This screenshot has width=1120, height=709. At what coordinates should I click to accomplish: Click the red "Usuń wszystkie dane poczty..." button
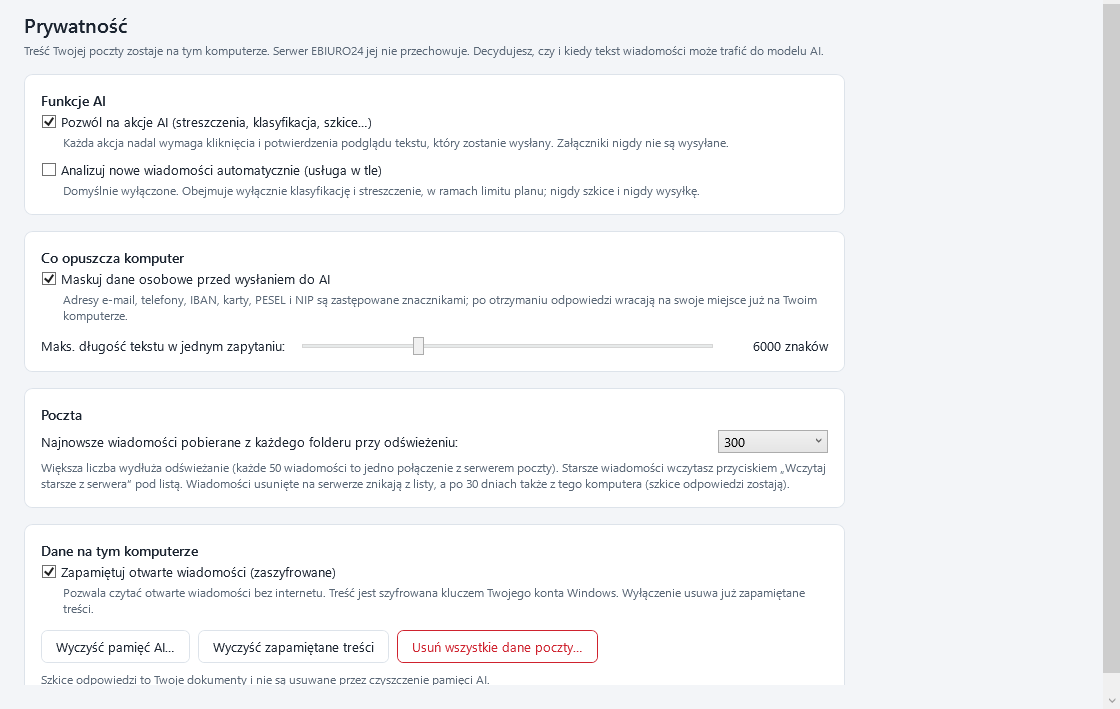pyautogui.click(x=497, y=647)
